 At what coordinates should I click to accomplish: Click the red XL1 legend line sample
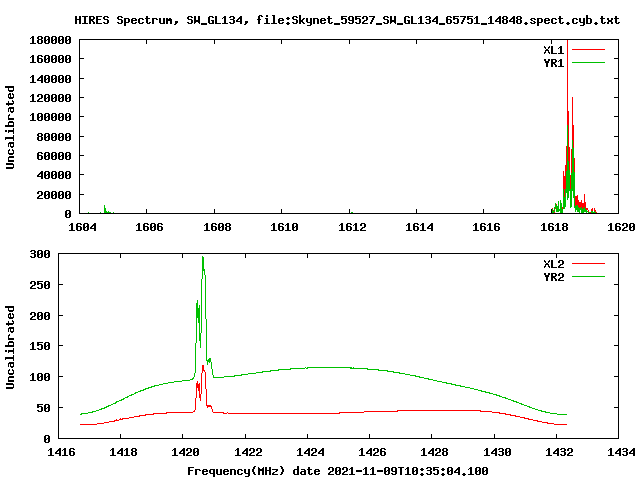(x=588, y=50)
